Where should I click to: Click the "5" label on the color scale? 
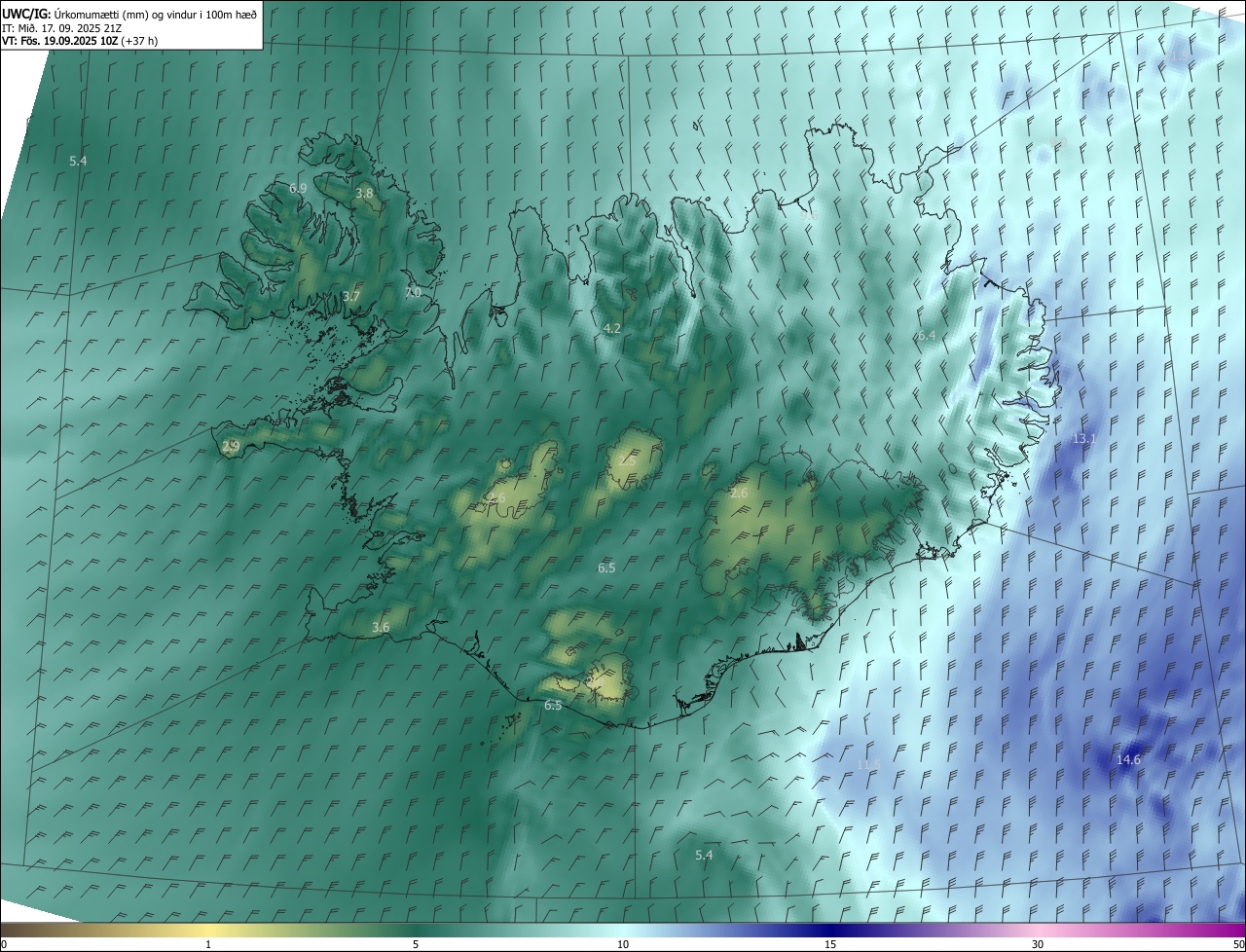point(416,944)
